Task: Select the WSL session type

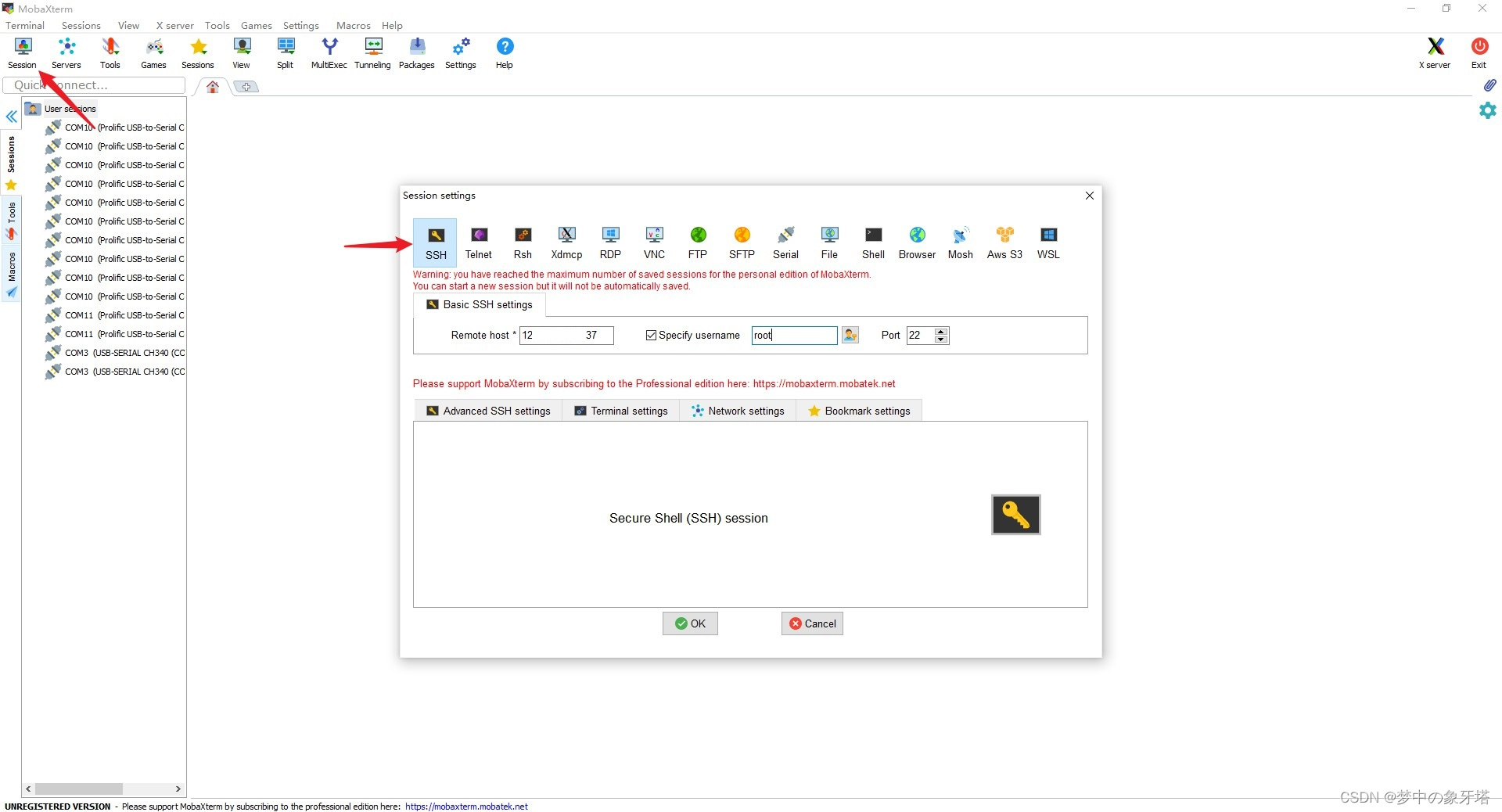Action: tap(1048, 243)
